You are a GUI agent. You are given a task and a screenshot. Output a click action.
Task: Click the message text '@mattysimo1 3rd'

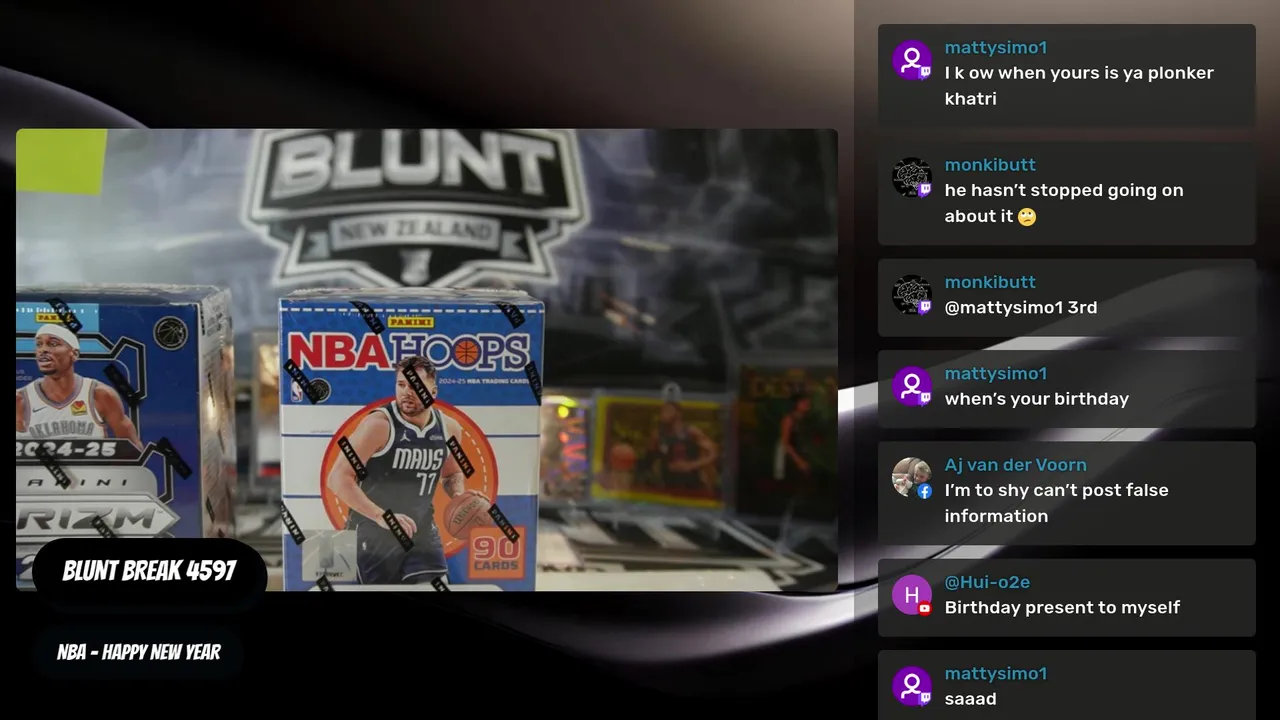click(1021, 308)
